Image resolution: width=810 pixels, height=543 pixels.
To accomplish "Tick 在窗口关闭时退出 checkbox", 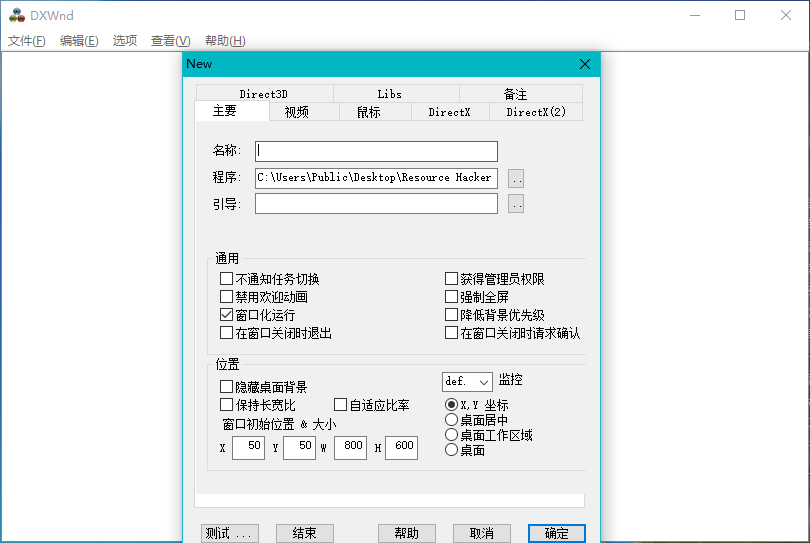I will point(226,333).
